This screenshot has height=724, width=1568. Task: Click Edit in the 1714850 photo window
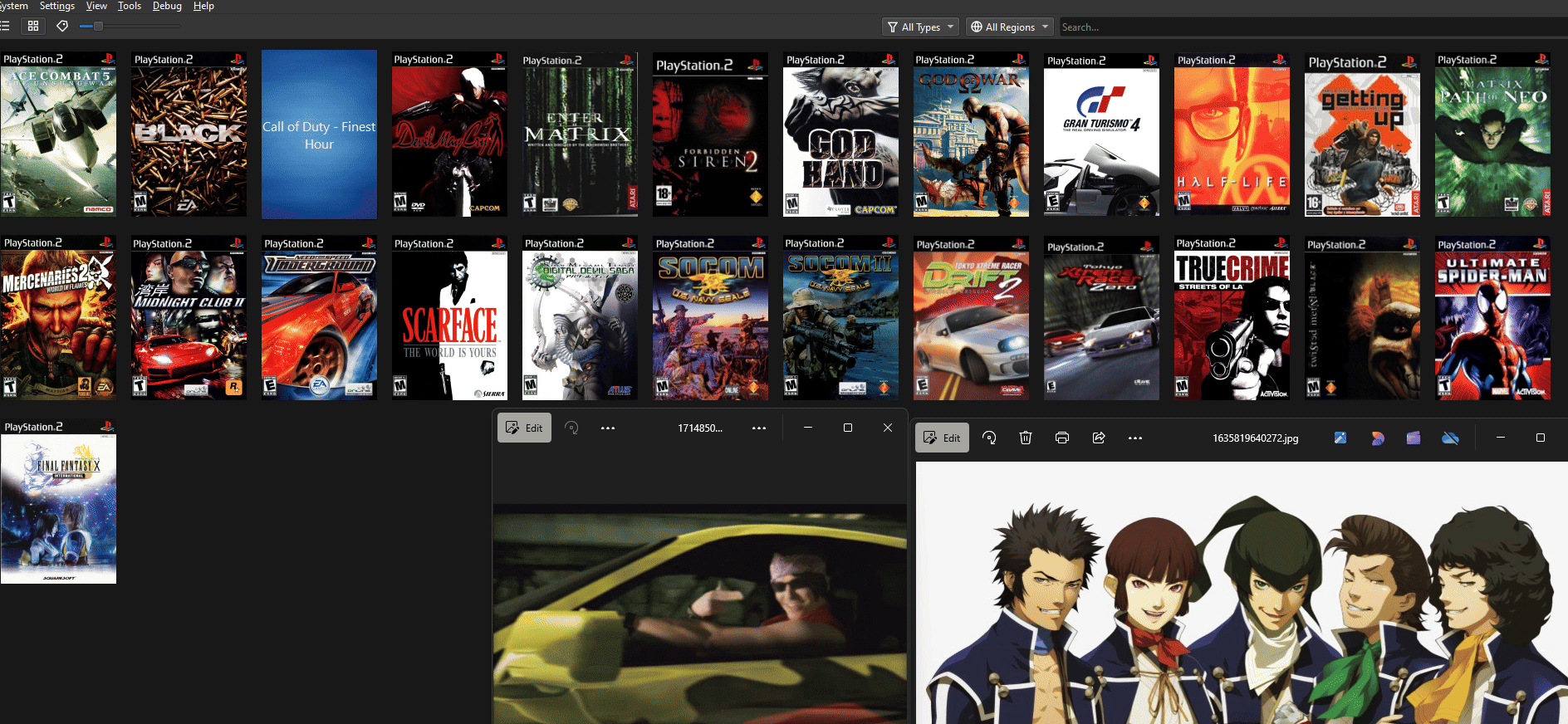(x=524, y=428)
